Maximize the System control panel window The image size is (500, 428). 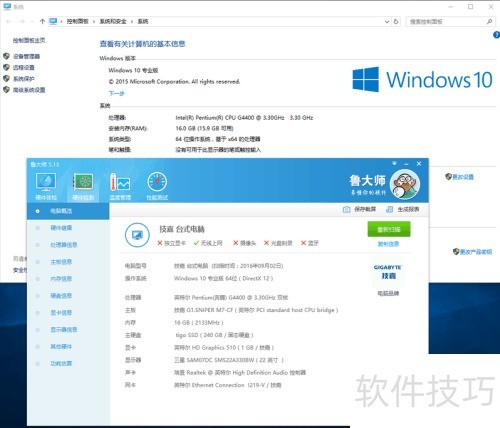click(x=470, y=7)
